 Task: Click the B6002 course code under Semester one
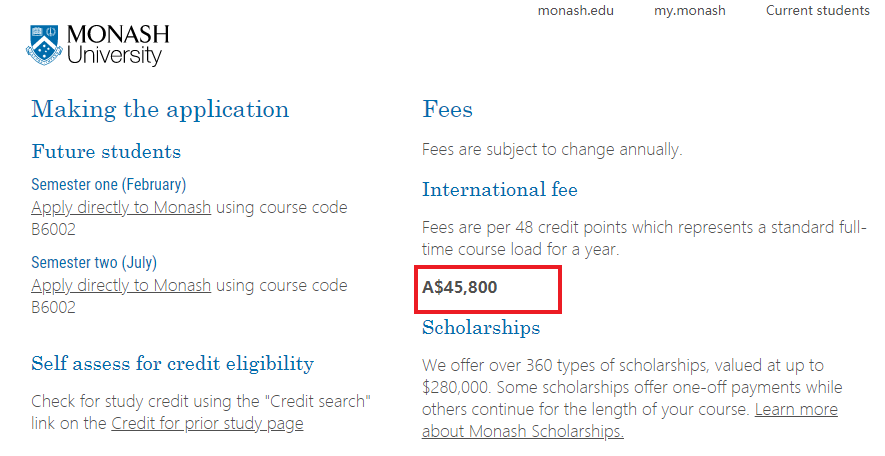54,230
